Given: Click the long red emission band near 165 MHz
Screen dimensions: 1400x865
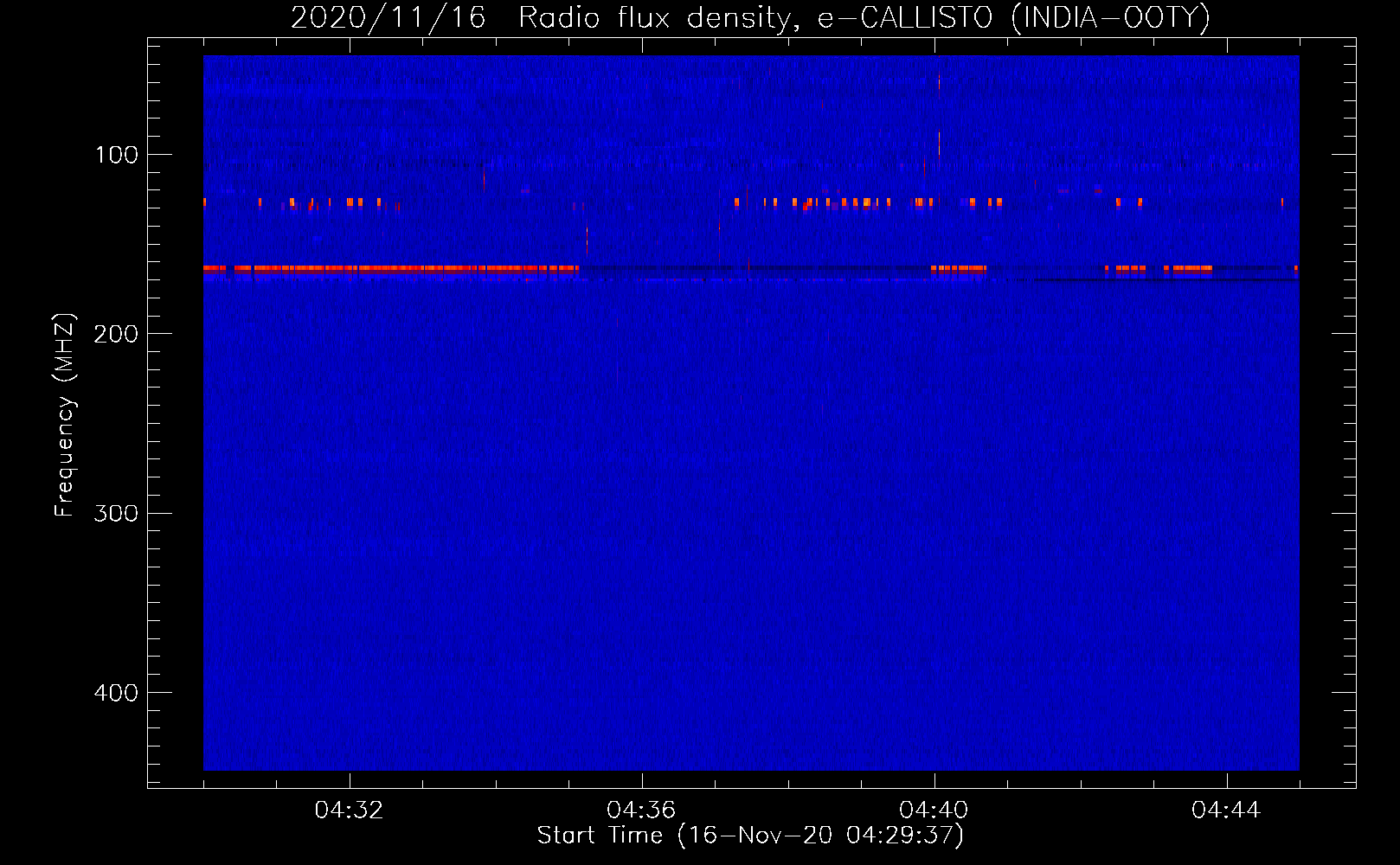Looking at the screenshot, I should pyautogui.click(x=391, y=269).
